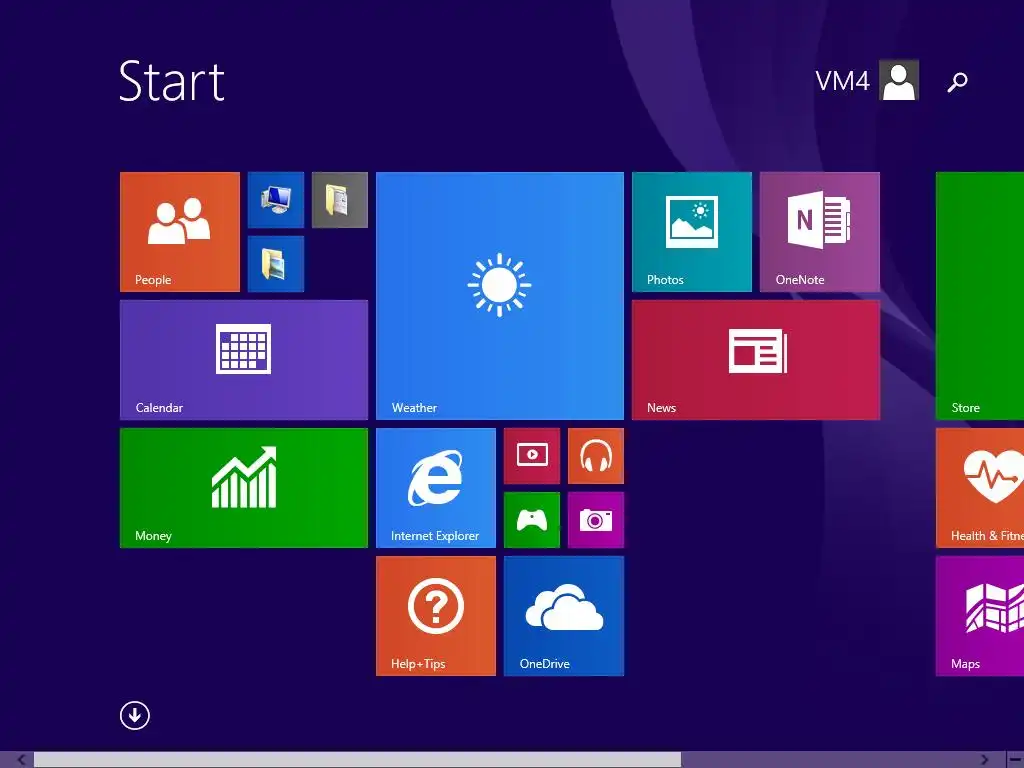Open the Calendar tile
This screenshot has width=1024, height=768.
[244, 360]
